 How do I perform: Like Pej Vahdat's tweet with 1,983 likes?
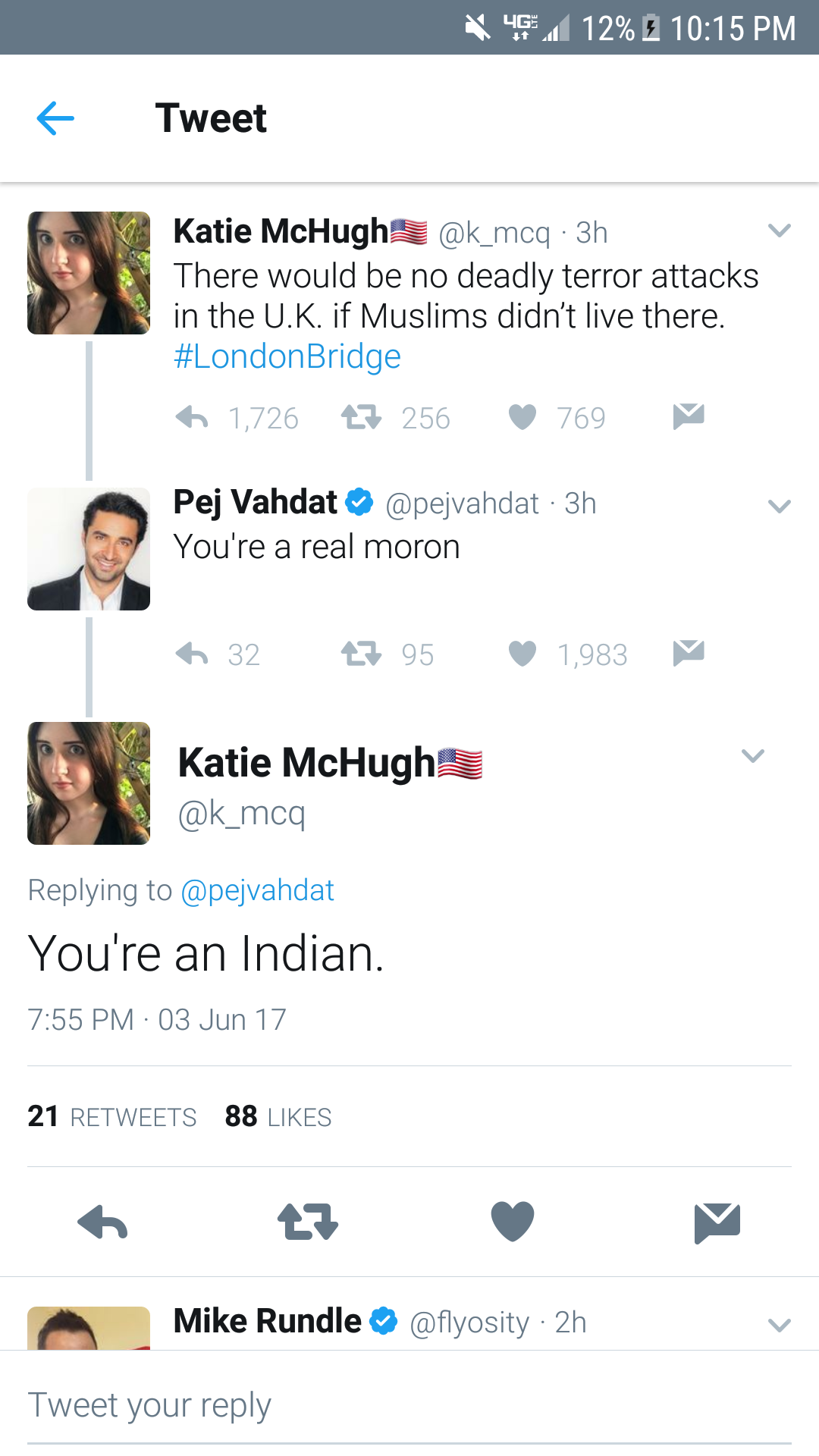point(522,654)
